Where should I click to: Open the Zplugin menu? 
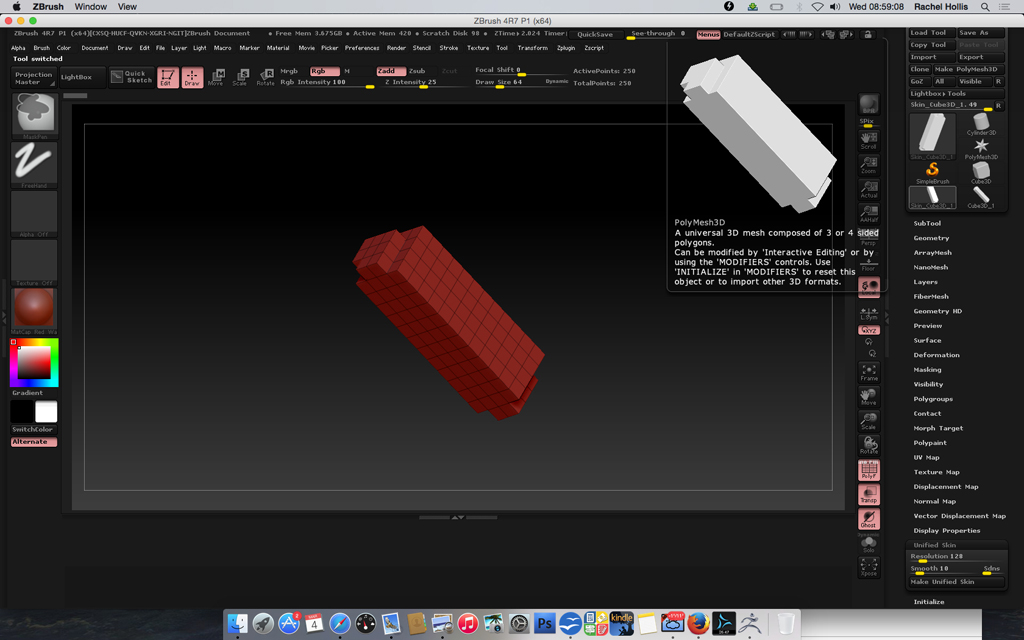coord(566,48)
